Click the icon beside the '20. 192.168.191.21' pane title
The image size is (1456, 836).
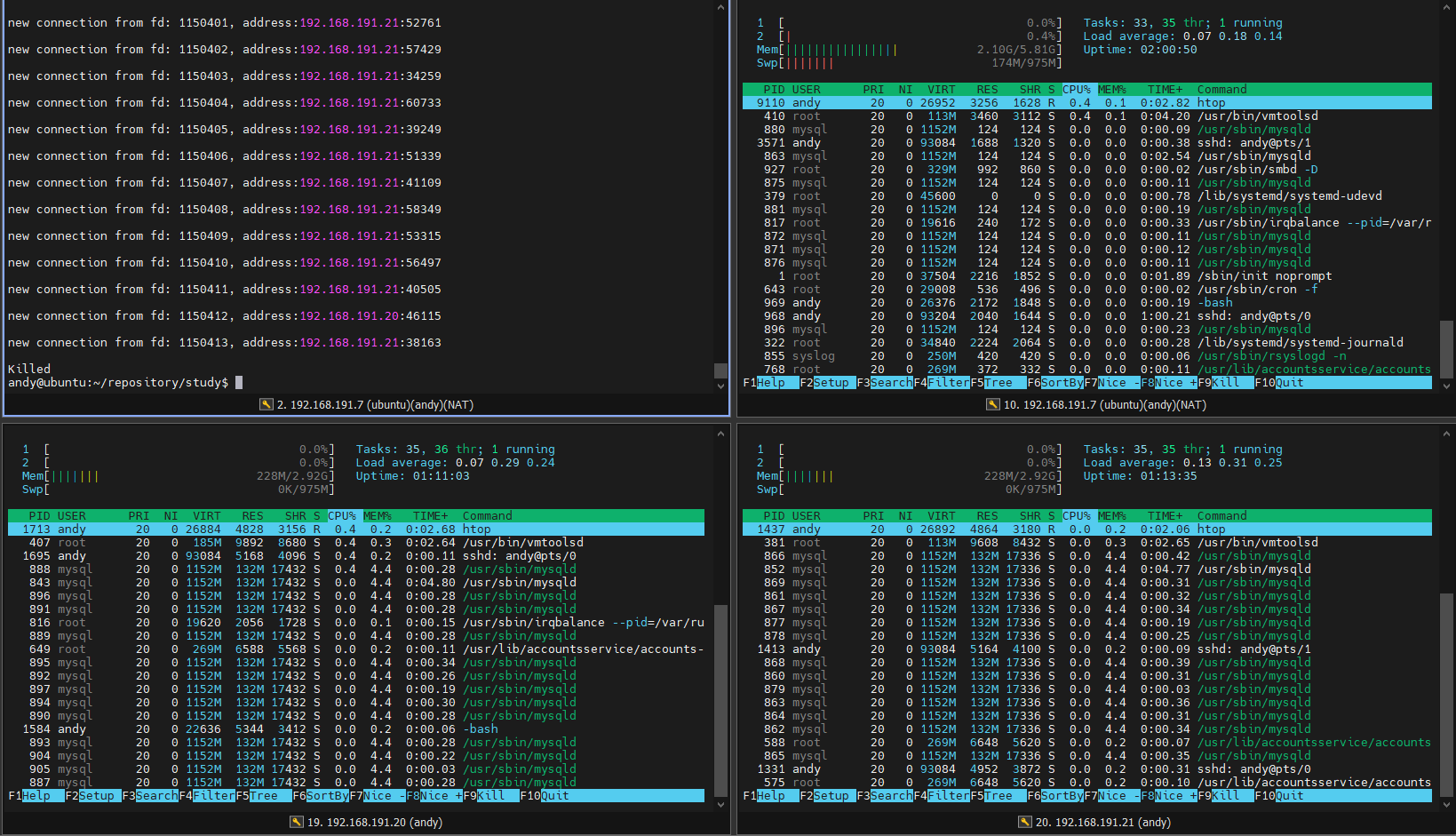pos(1024,822)
